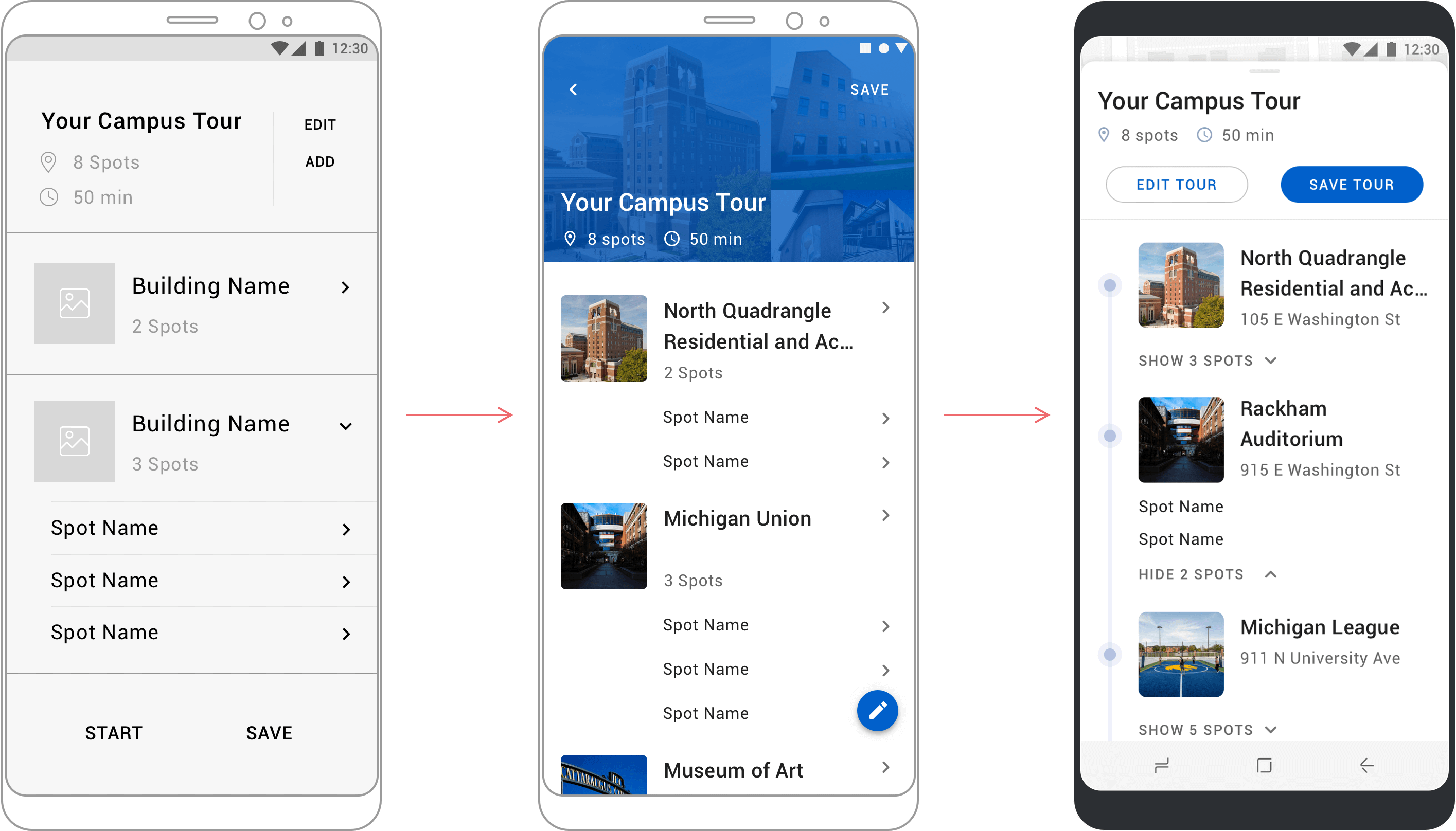Click the location pin icon on right screen
The width and height of the screenshot is (1456, 831).
click(1102, 133)
